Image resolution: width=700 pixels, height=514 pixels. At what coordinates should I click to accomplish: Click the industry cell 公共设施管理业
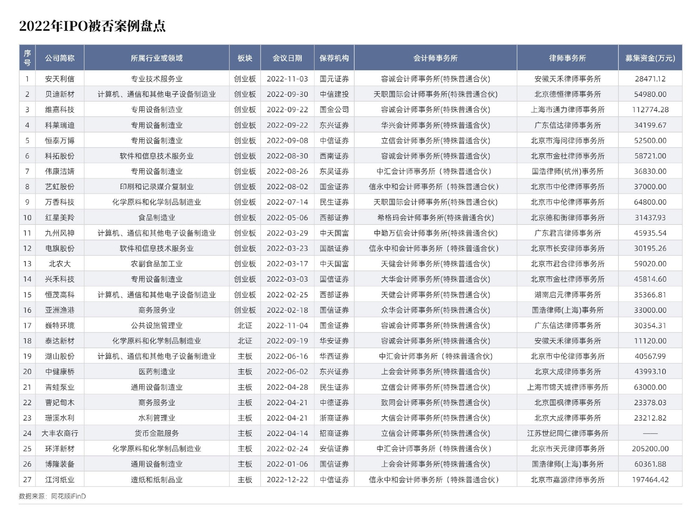coord(157,326)
